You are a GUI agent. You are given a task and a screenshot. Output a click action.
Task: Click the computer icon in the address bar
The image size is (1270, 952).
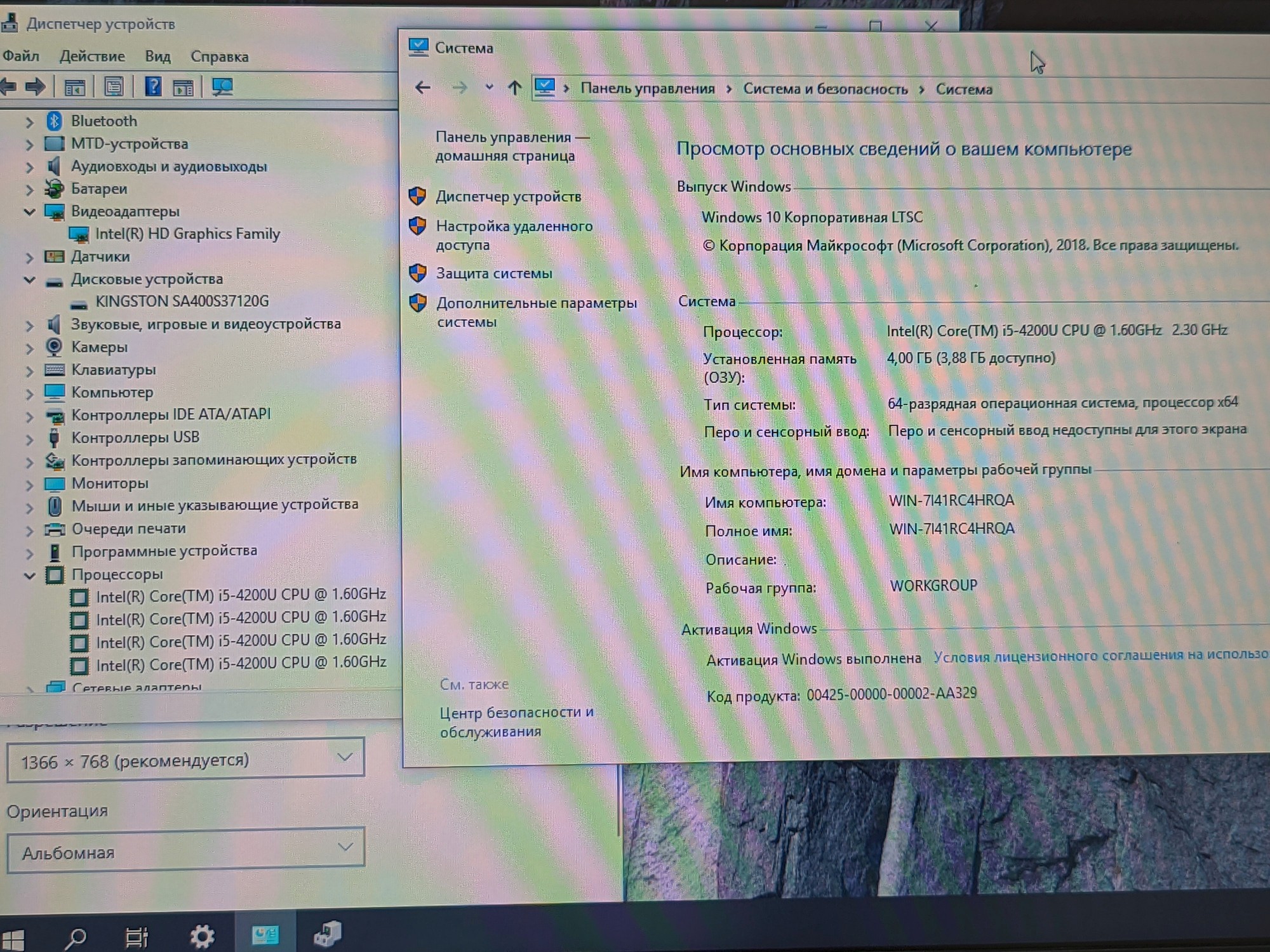pos(545,87)
